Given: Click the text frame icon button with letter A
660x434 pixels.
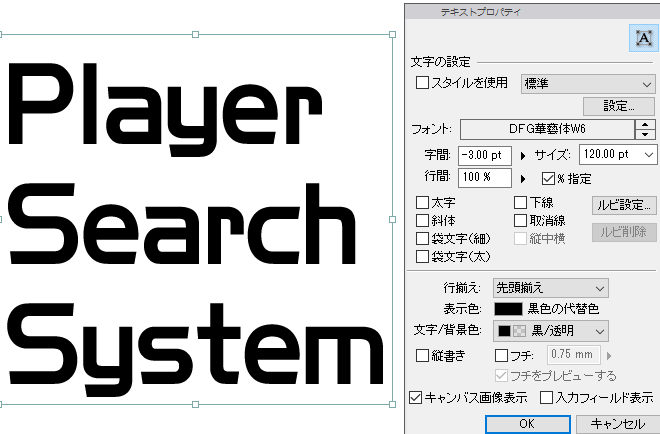Looking at the screenshot, I should point(644,38).
